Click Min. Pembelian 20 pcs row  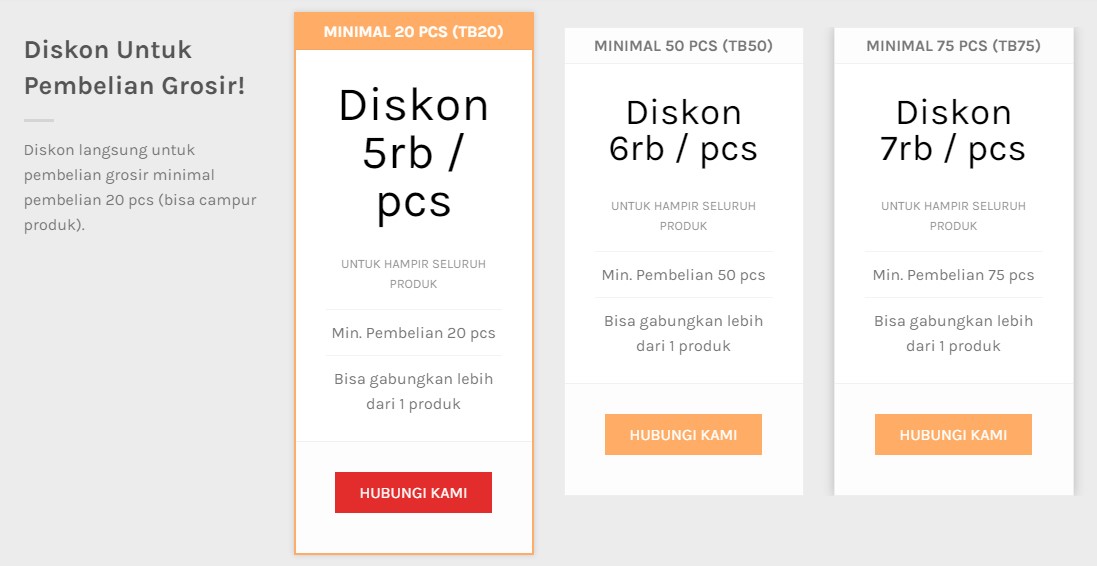[x=413, y=333]
